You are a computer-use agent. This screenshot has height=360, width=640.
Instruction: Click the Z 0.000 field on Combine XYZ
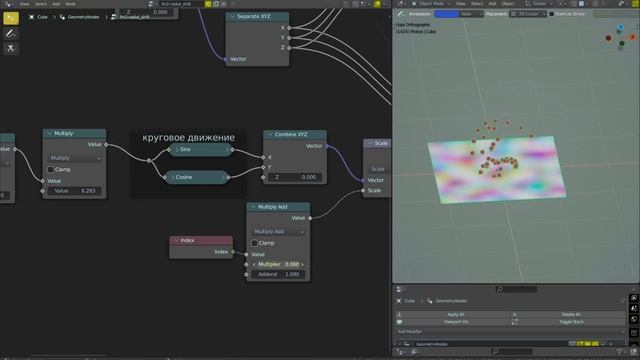point(295,177)
